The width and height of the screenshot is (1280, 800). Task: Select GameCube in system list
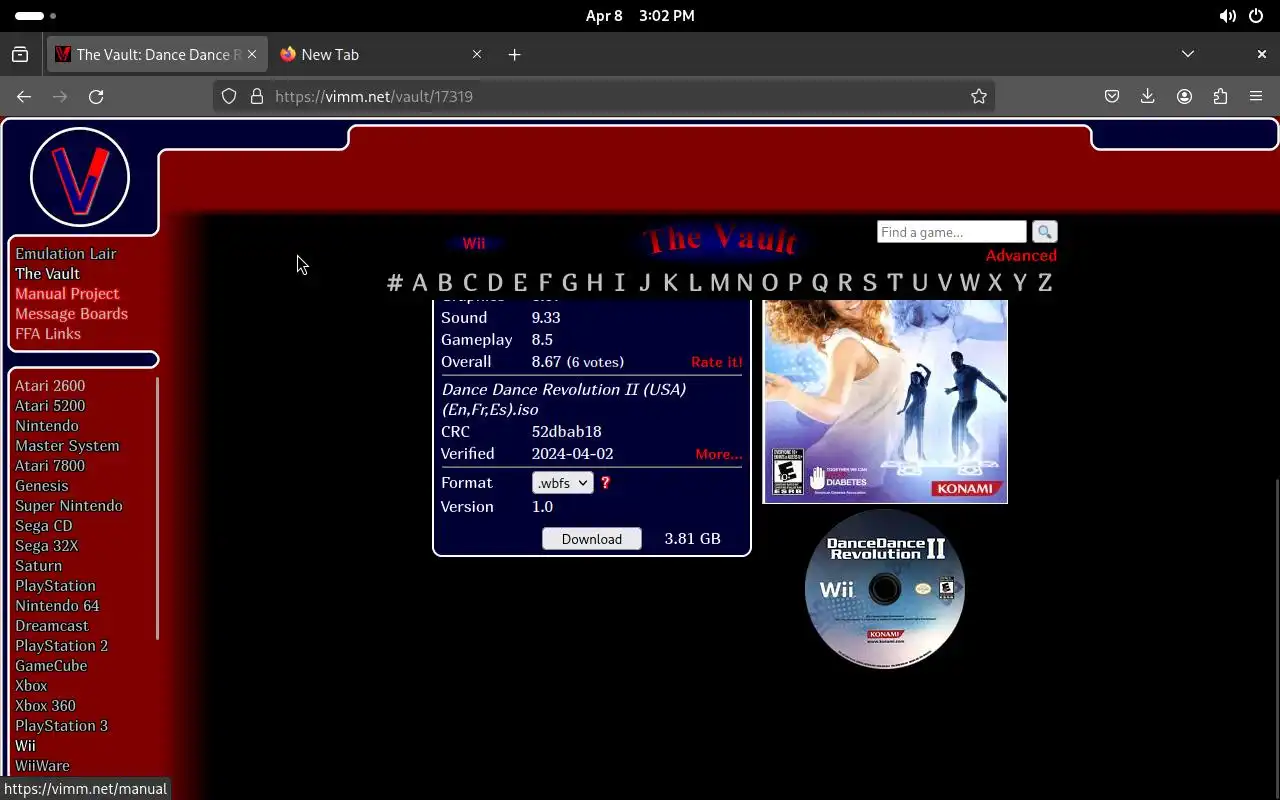tap(51, 665)
